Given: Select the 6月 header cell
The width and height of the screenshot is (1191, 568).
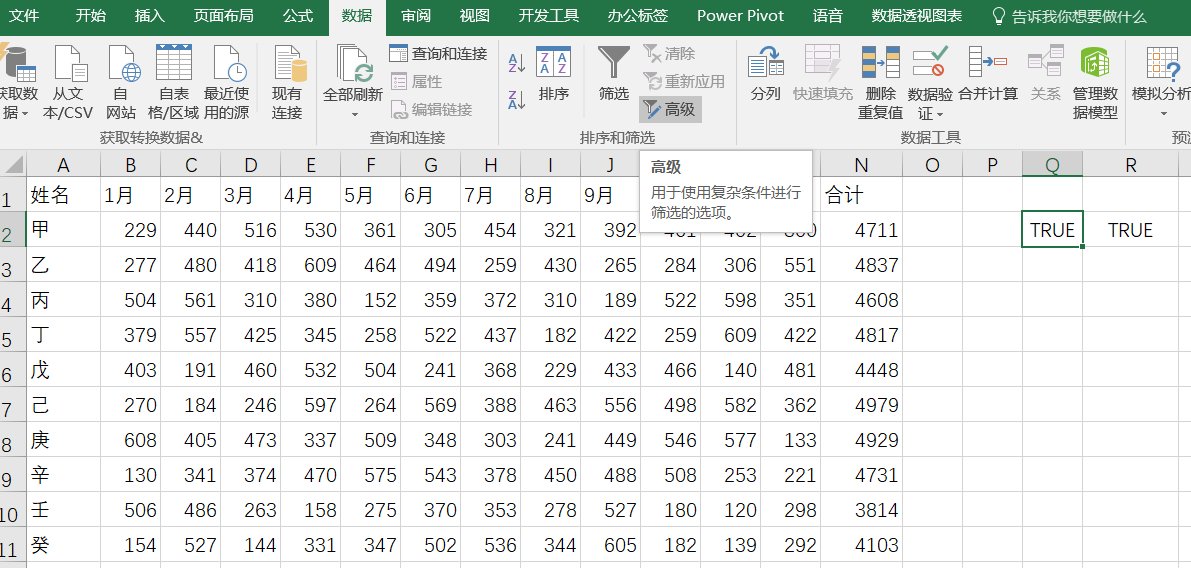Looking at the screenshot, I should click(430, 195).
